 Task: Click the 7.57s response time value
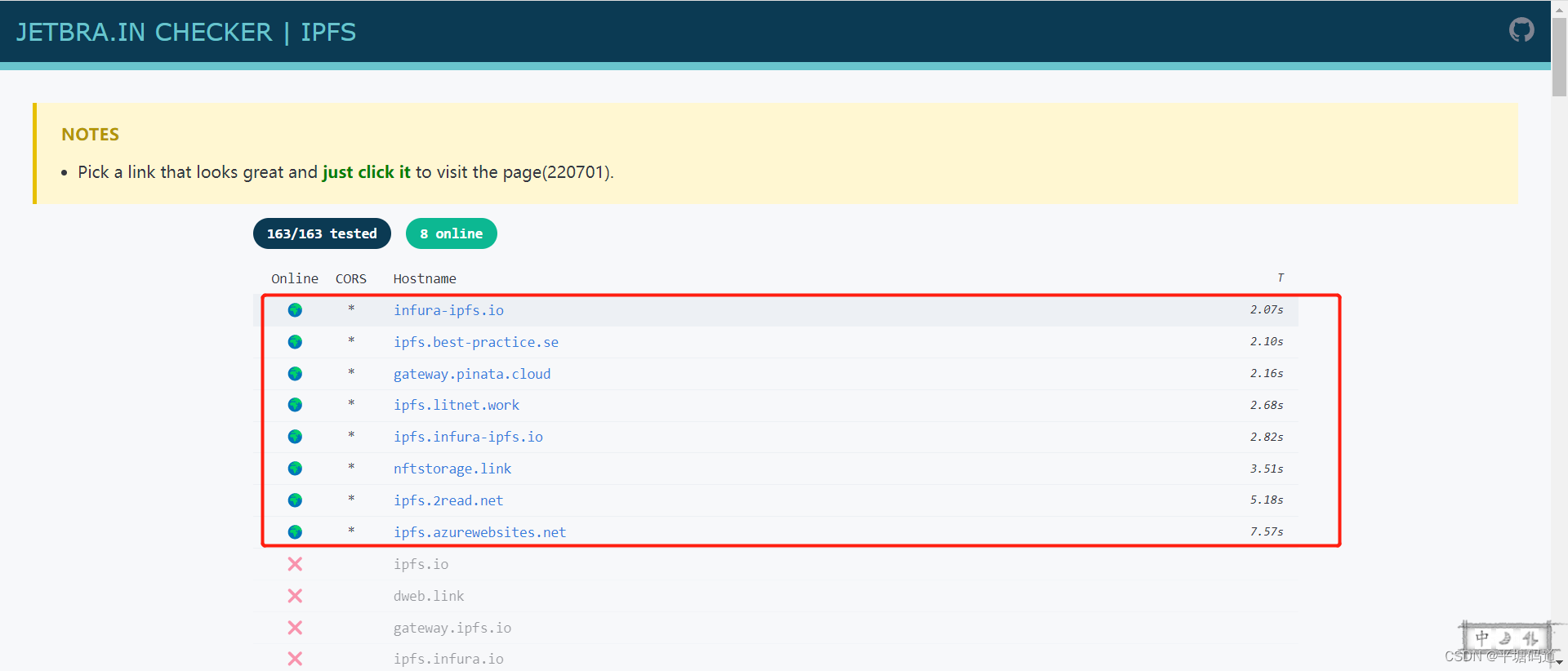tap(1267, 531)
